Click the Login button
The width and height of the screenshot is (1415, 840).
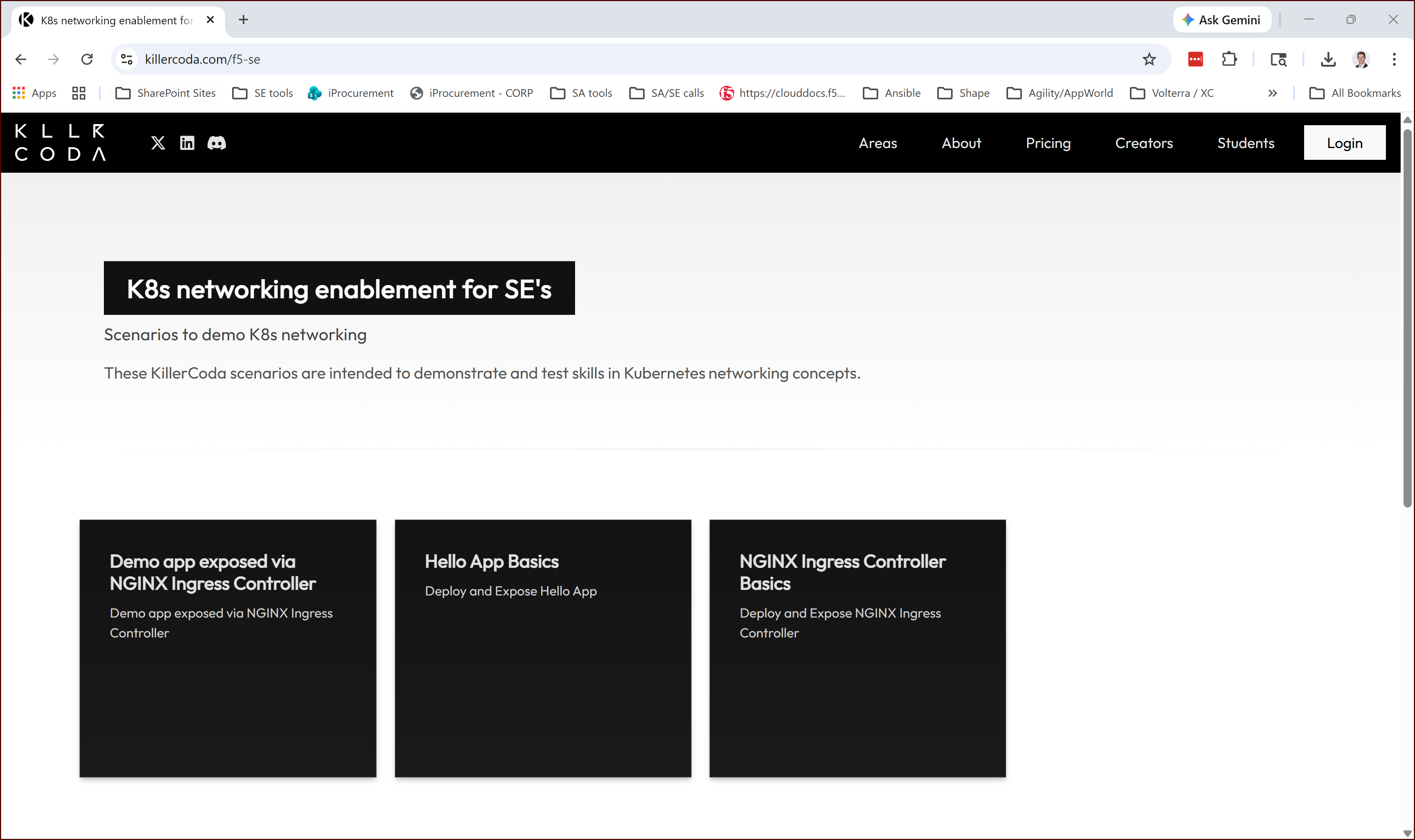coord(1344,143)
